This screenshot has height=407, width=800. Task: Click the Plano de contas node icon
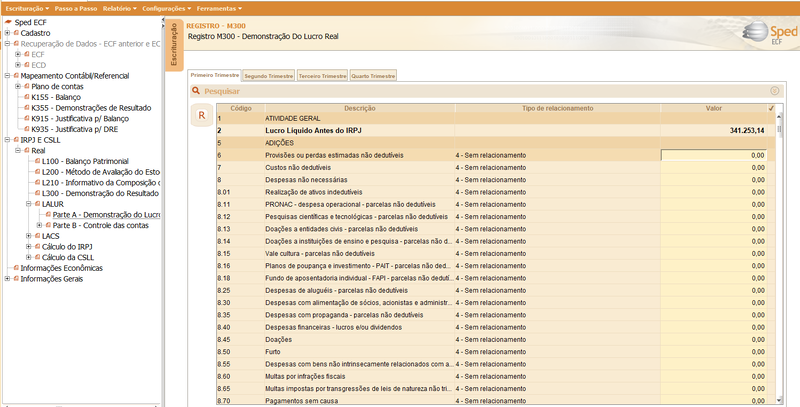27,87
